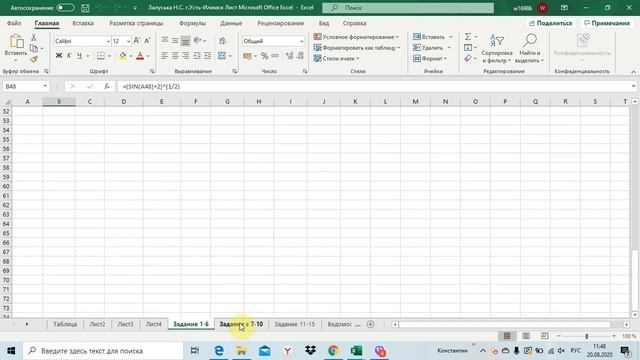Apply percent style number format

pos(264,56)
